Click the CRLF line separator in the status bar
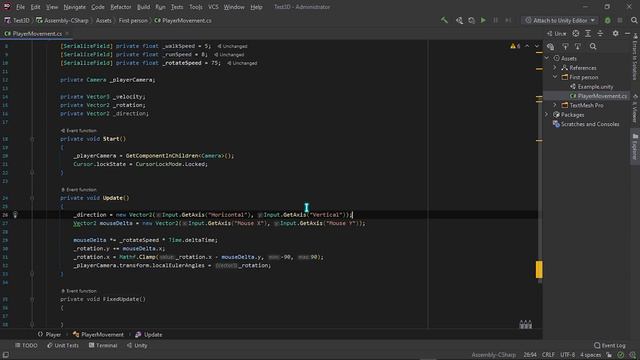This screenshot has width=640, height=360. point(548,355)
